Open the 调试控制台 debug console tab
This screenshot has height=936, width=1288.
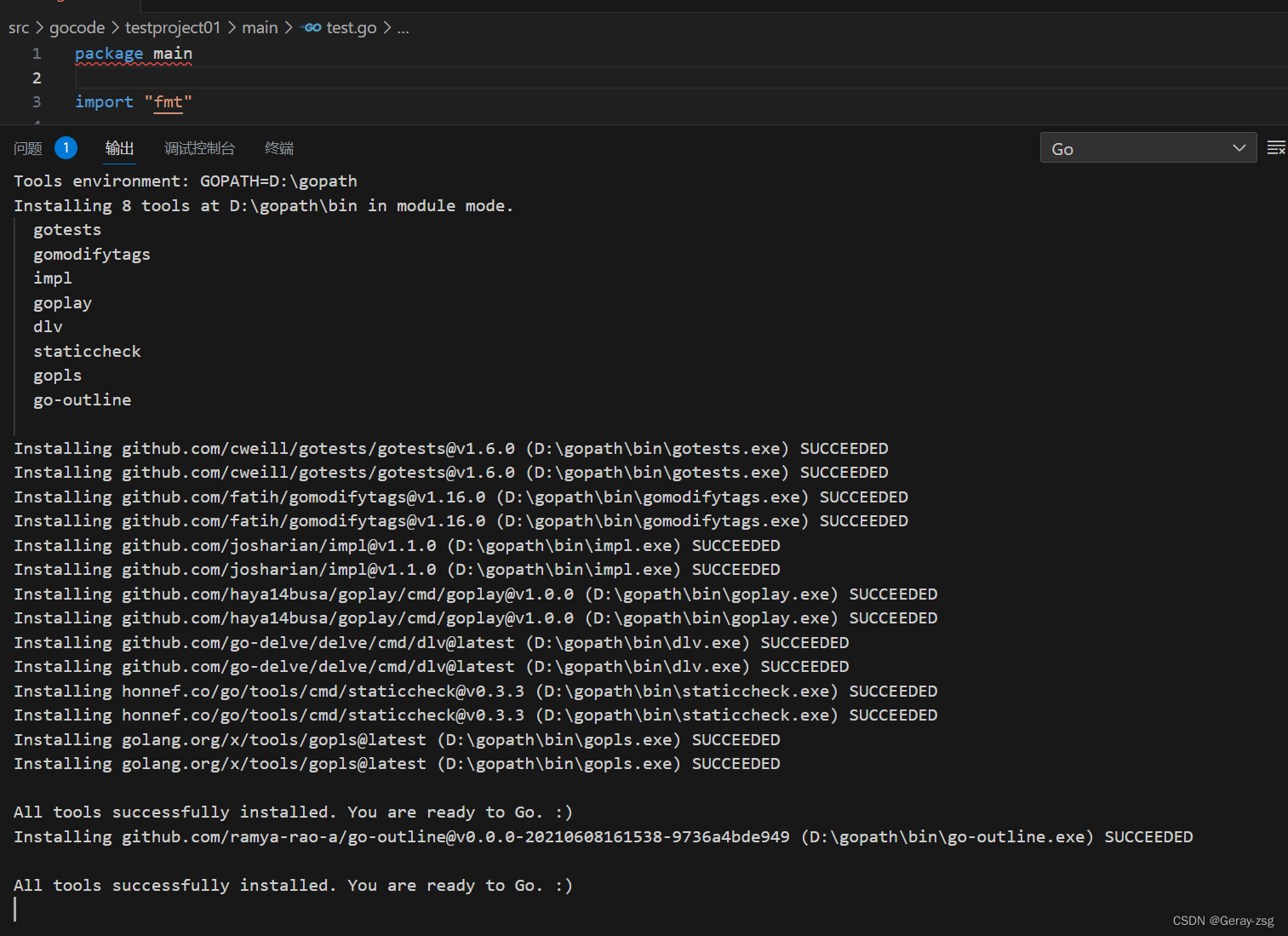click(199, 148)
